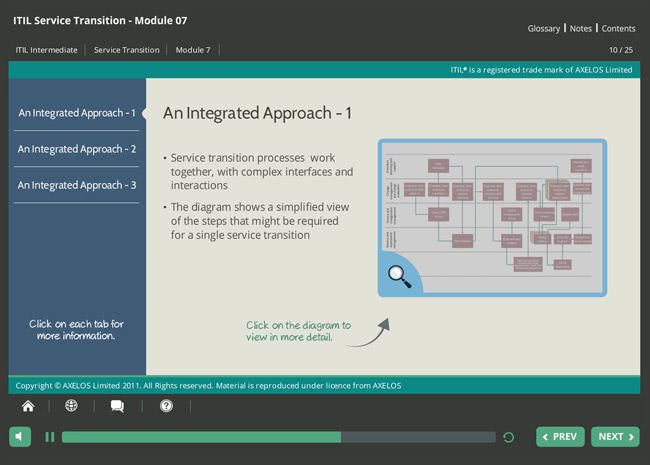
Task: Select the An Integrated Approach - 2 tab
Action: click(x=77, y=149)
